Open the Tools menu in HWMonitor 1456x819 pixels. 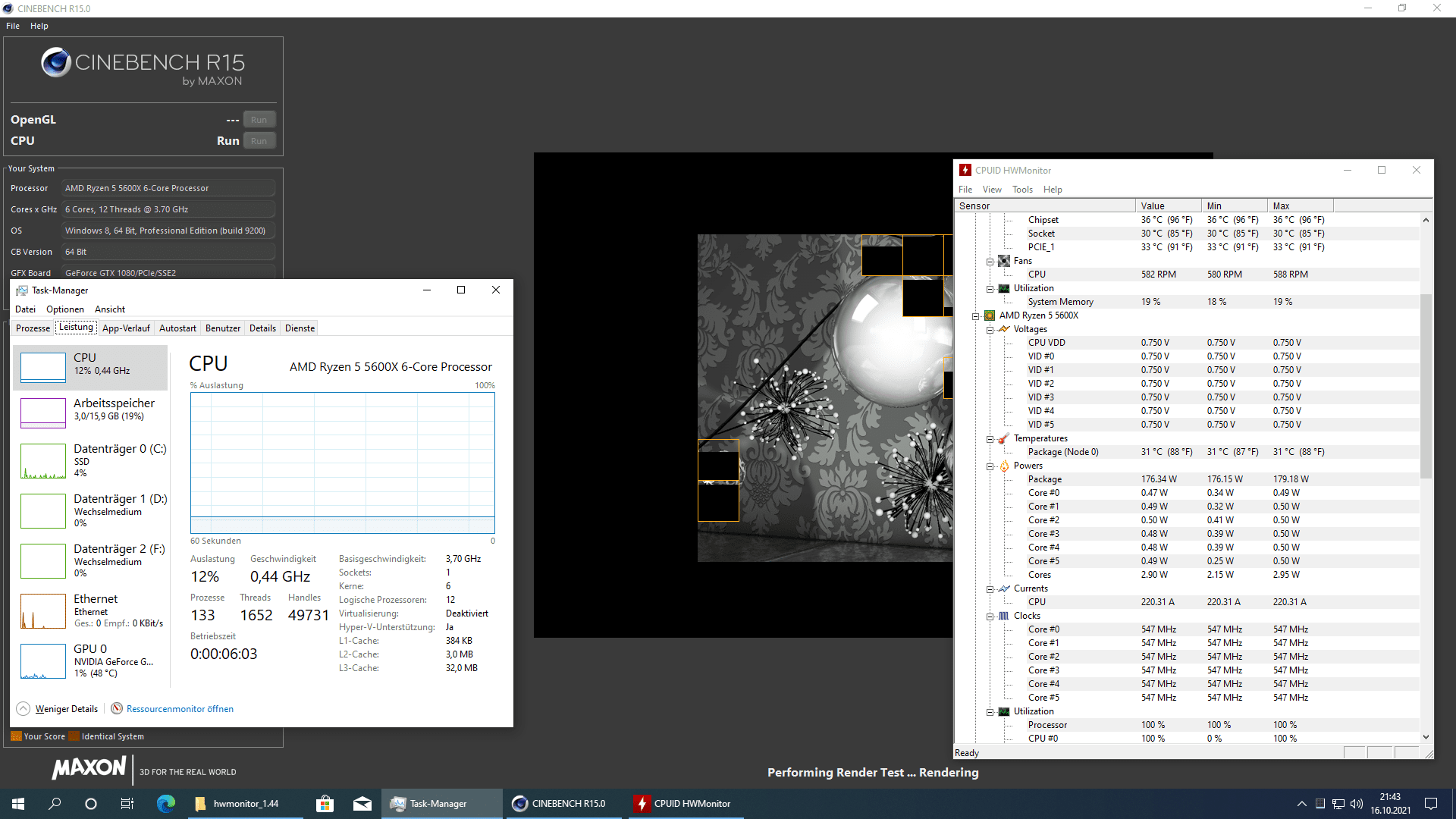tap(1022, 190)
